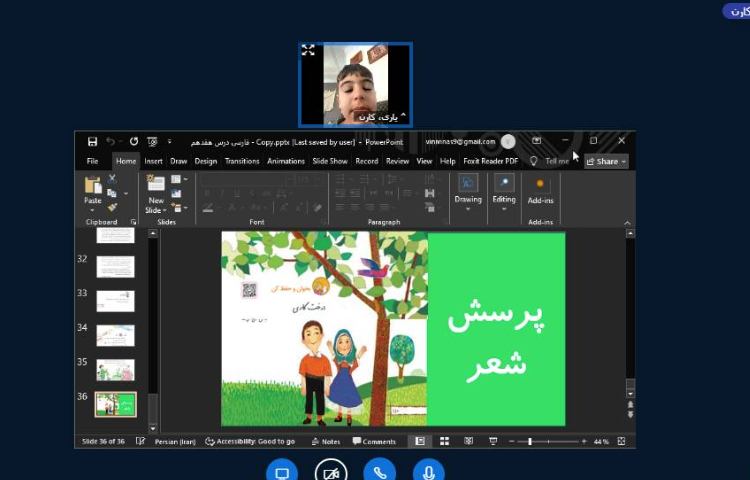This screenshot has width=750, height=480.
Task: Click the zoom in plus button
Action: pos(584,442)
